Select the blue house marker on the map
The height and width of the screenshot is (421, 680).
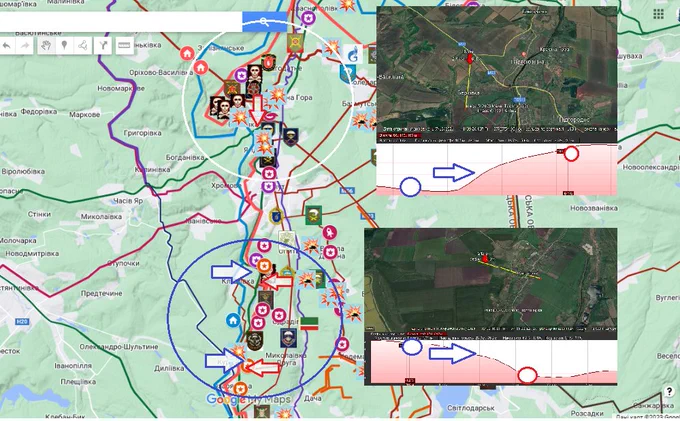233,321
